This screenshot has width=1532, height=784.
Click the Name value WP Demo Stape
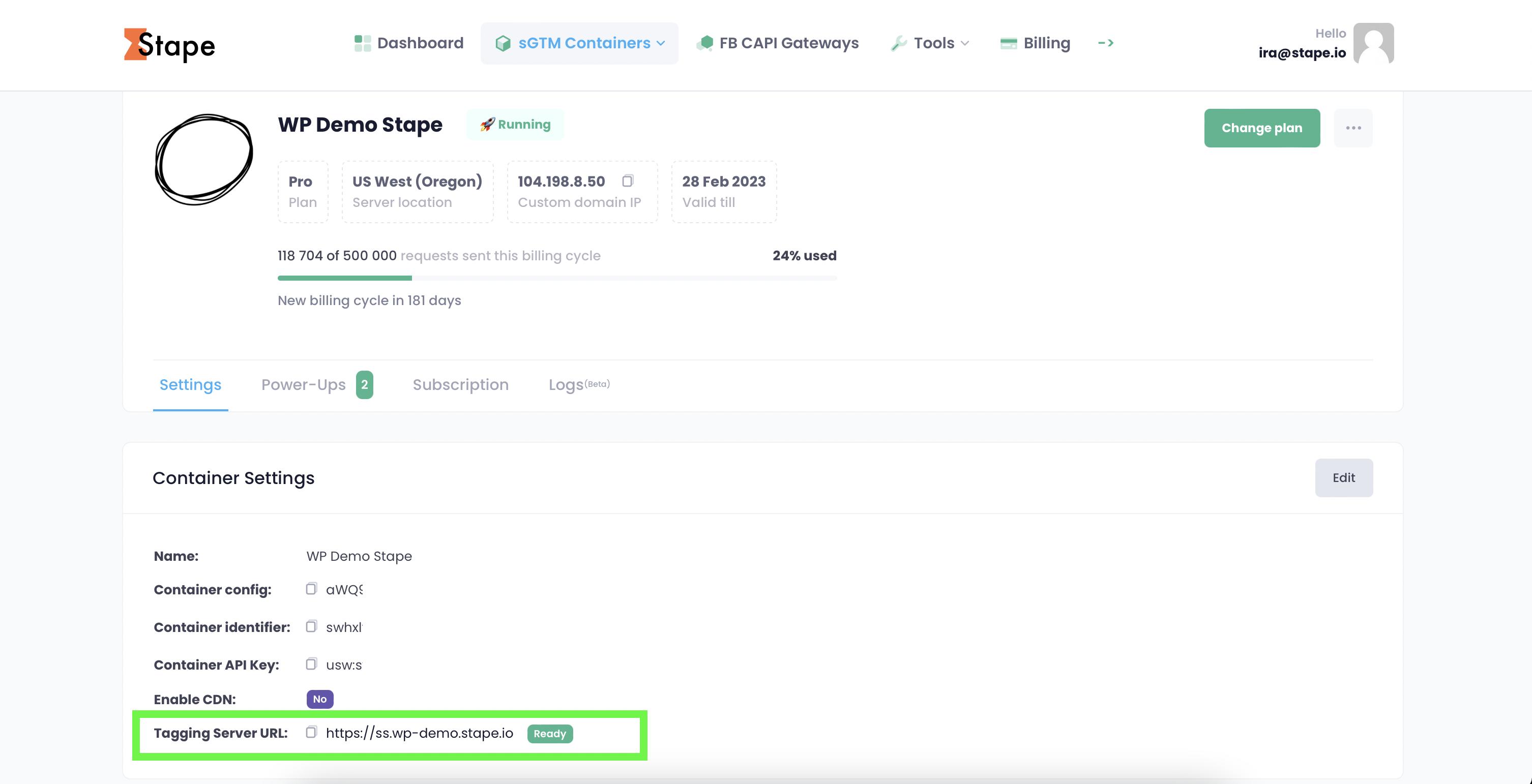[x=359, y=556]
